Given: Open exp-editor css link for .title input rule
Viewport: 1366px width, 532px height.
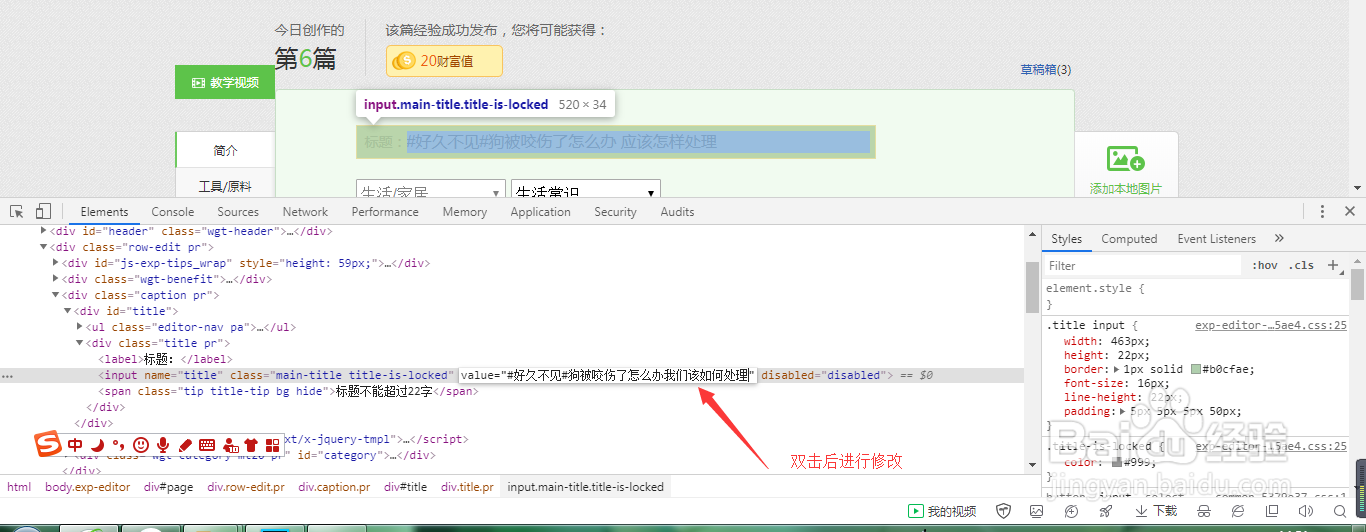Looking at the screenshot, I should pos(1271,325).
